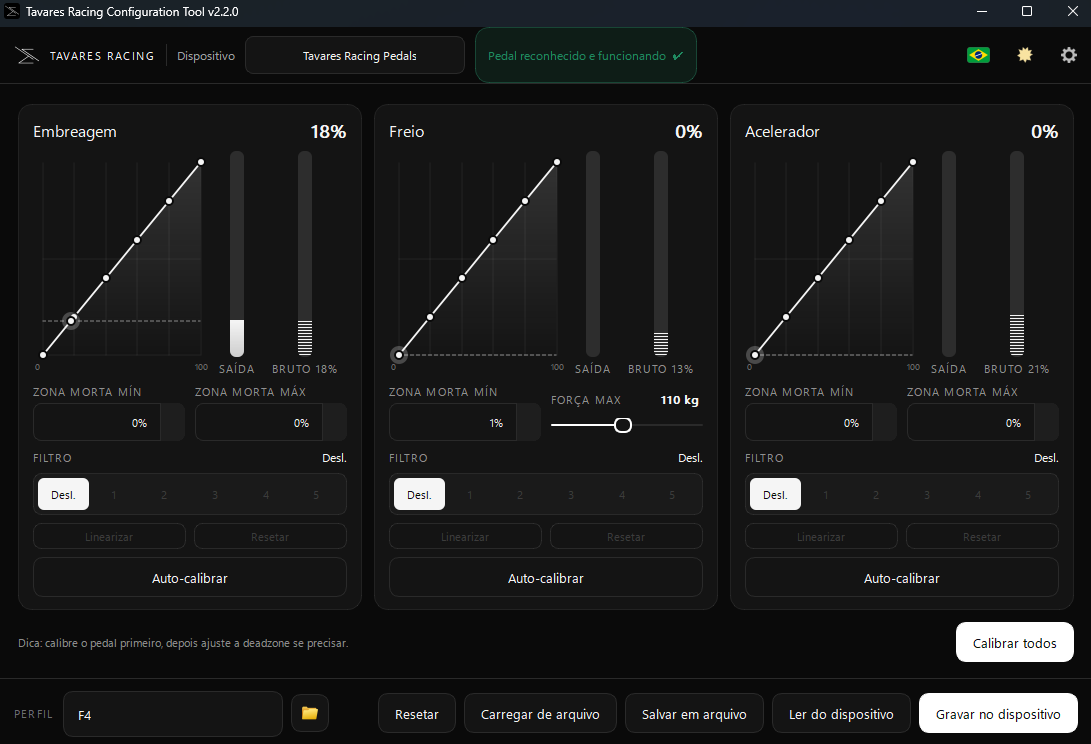Set Acelerador filter to Desl.

click(775, 495)
